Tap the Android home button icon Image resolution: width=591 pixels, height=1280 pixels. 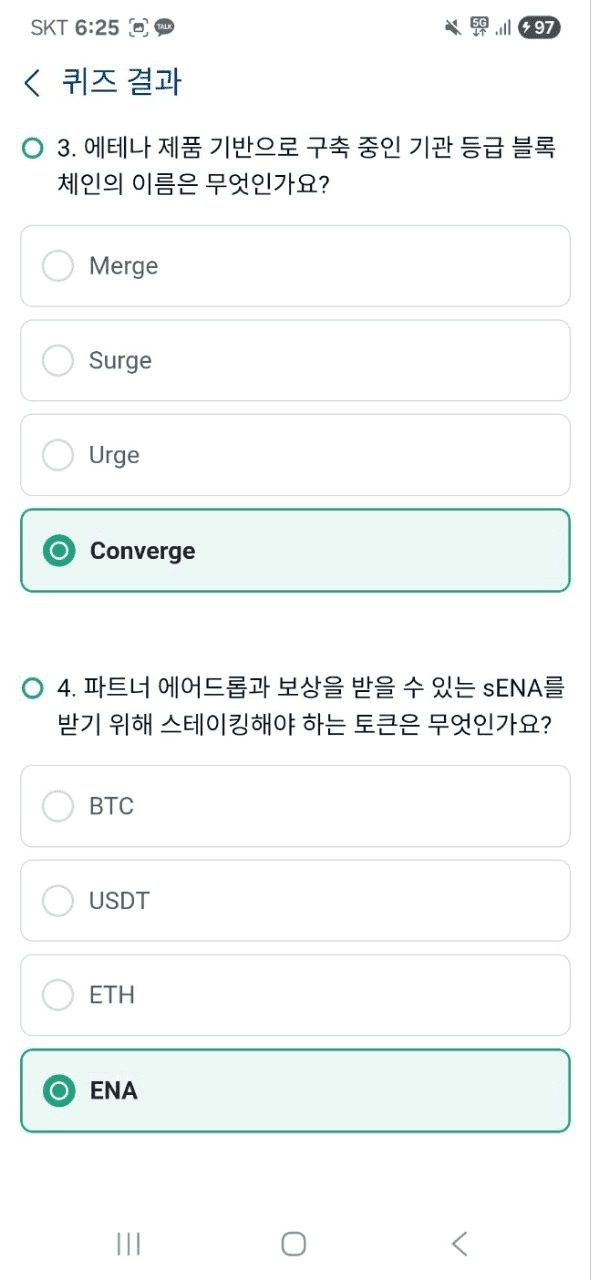[x=293, y=1243]
